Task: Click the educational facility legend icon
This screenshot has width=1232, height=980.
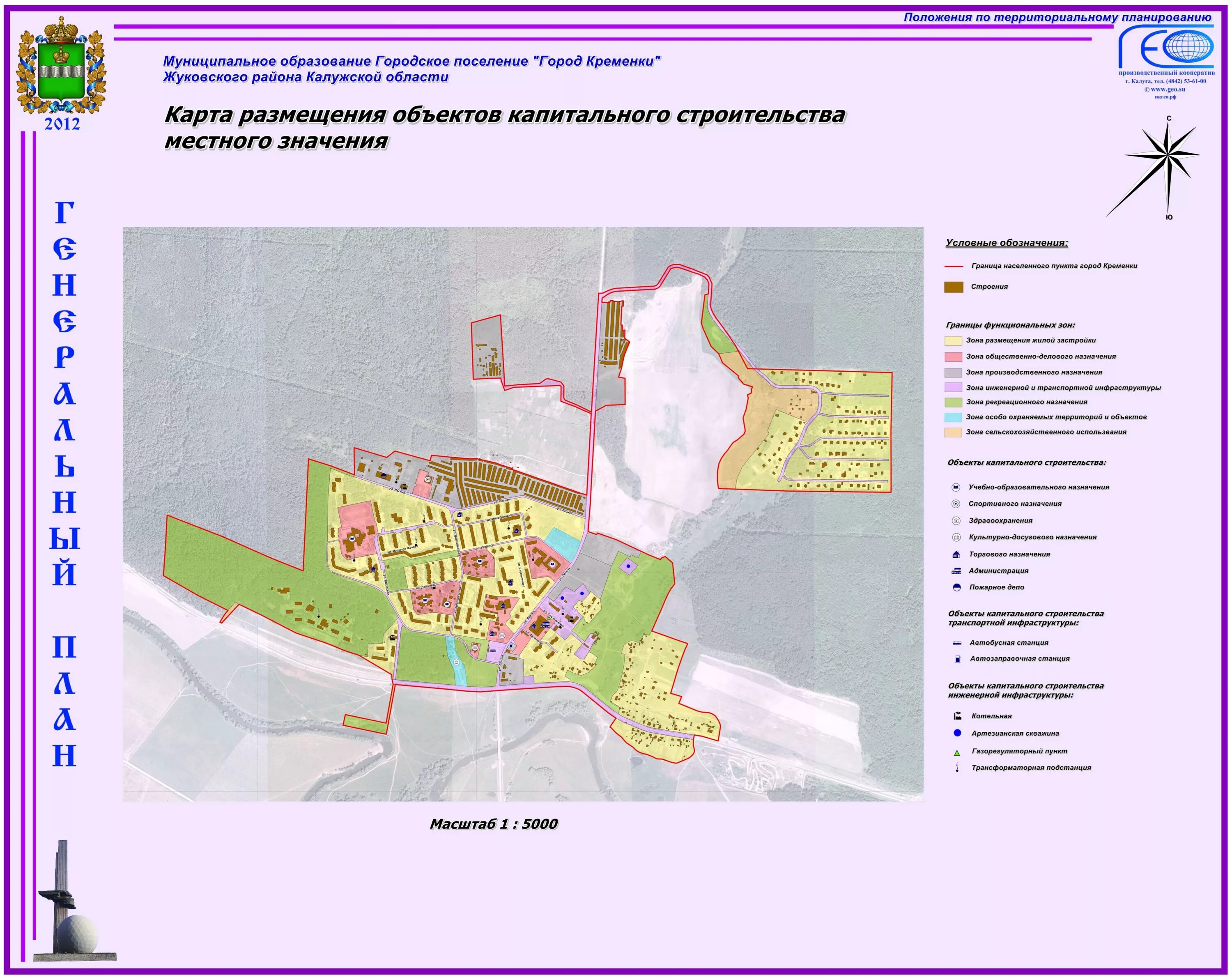Action: coord(956,488)
